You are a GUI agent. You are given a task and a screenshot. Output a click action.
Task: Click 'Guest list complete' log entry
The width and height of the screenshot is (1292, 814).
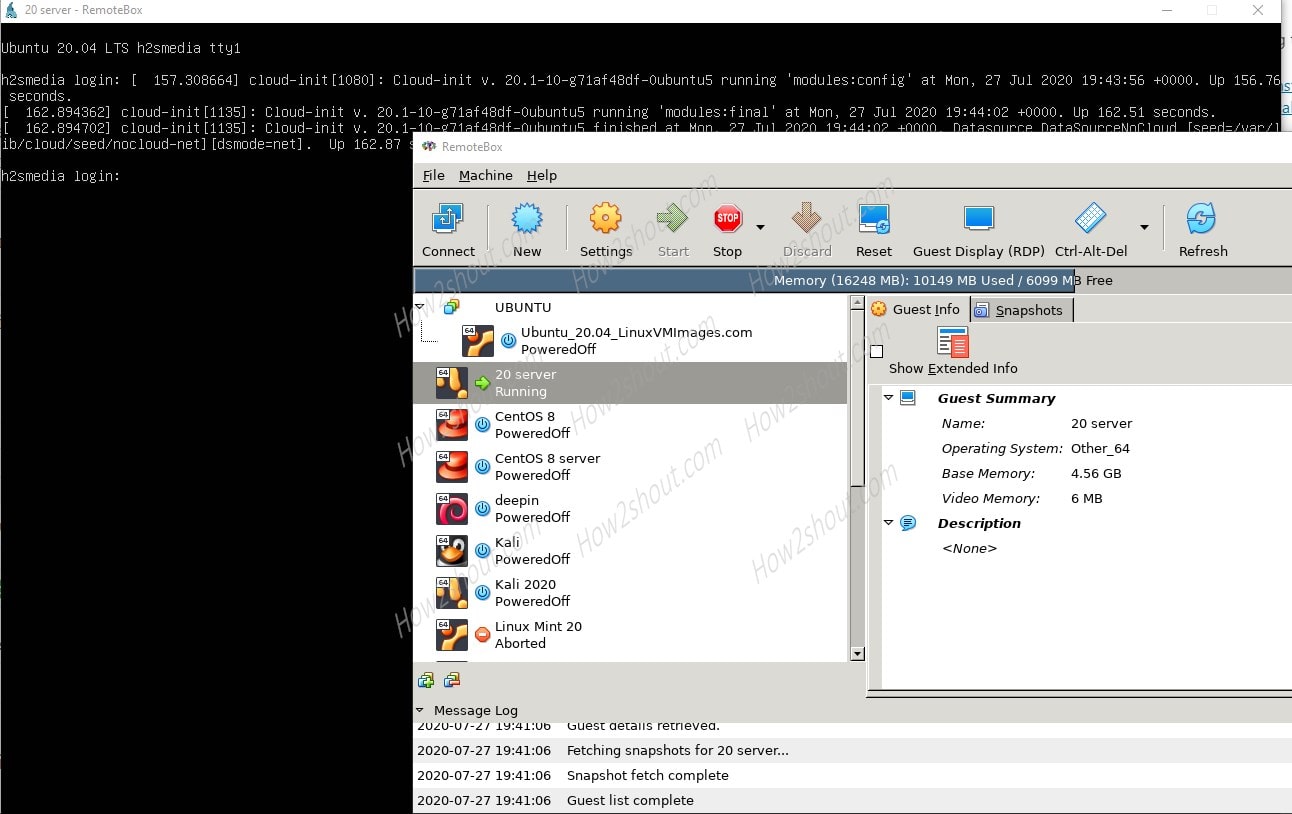point(630,800)
